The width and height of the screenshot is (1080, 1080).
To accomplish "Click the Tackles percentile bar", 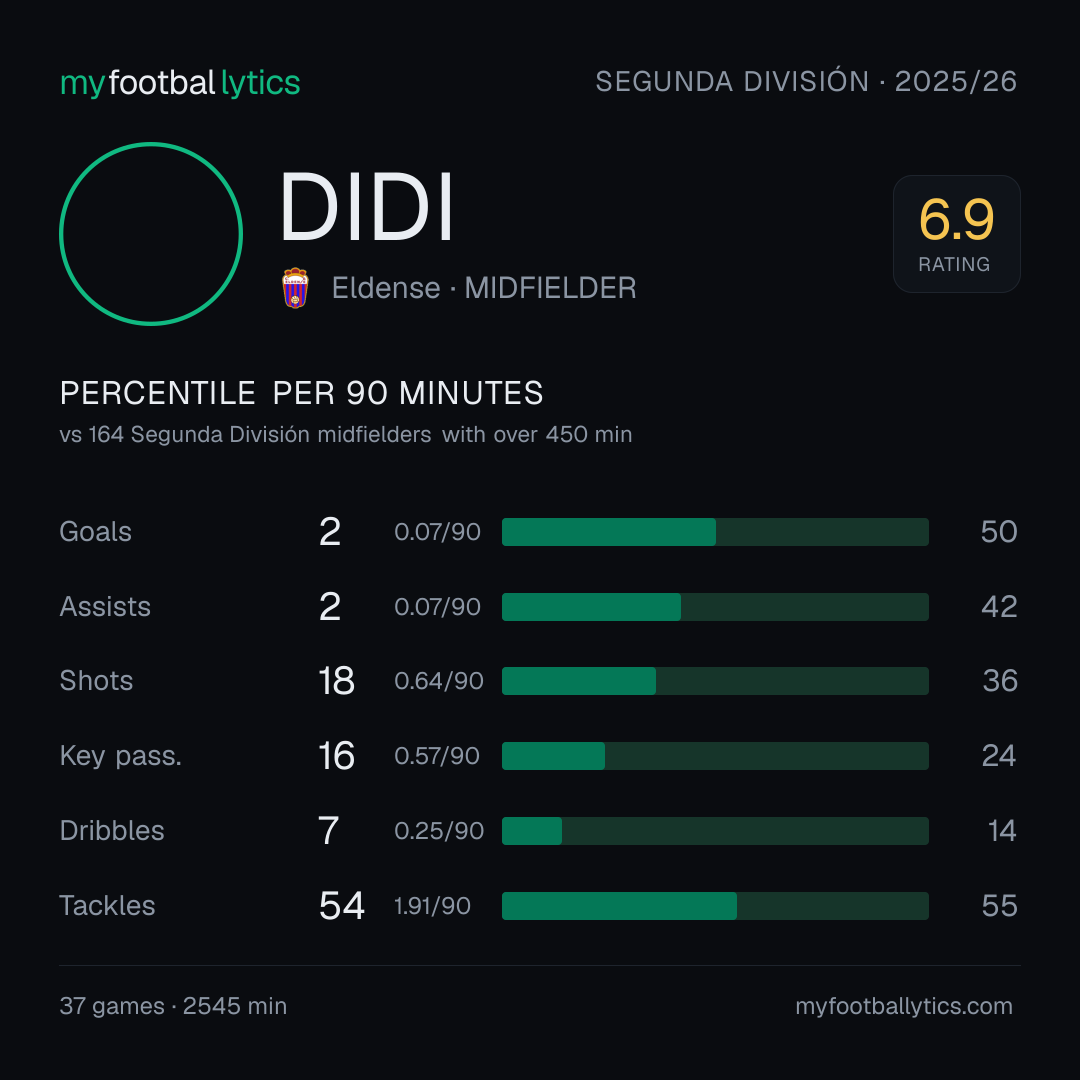I will (x=715, y=906).
